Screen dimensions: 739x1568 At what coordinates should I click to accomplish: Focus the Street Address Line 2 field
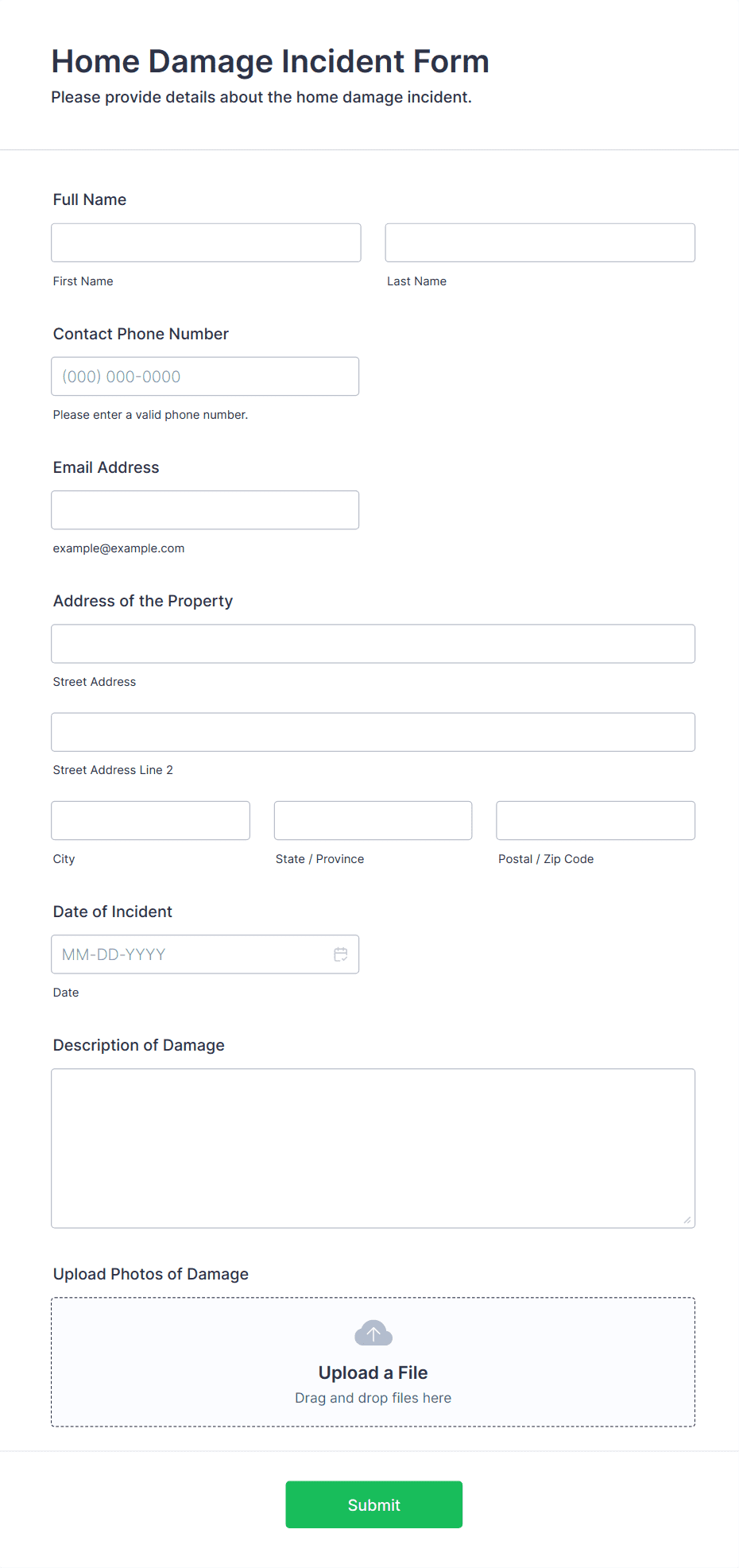[373, 732]
